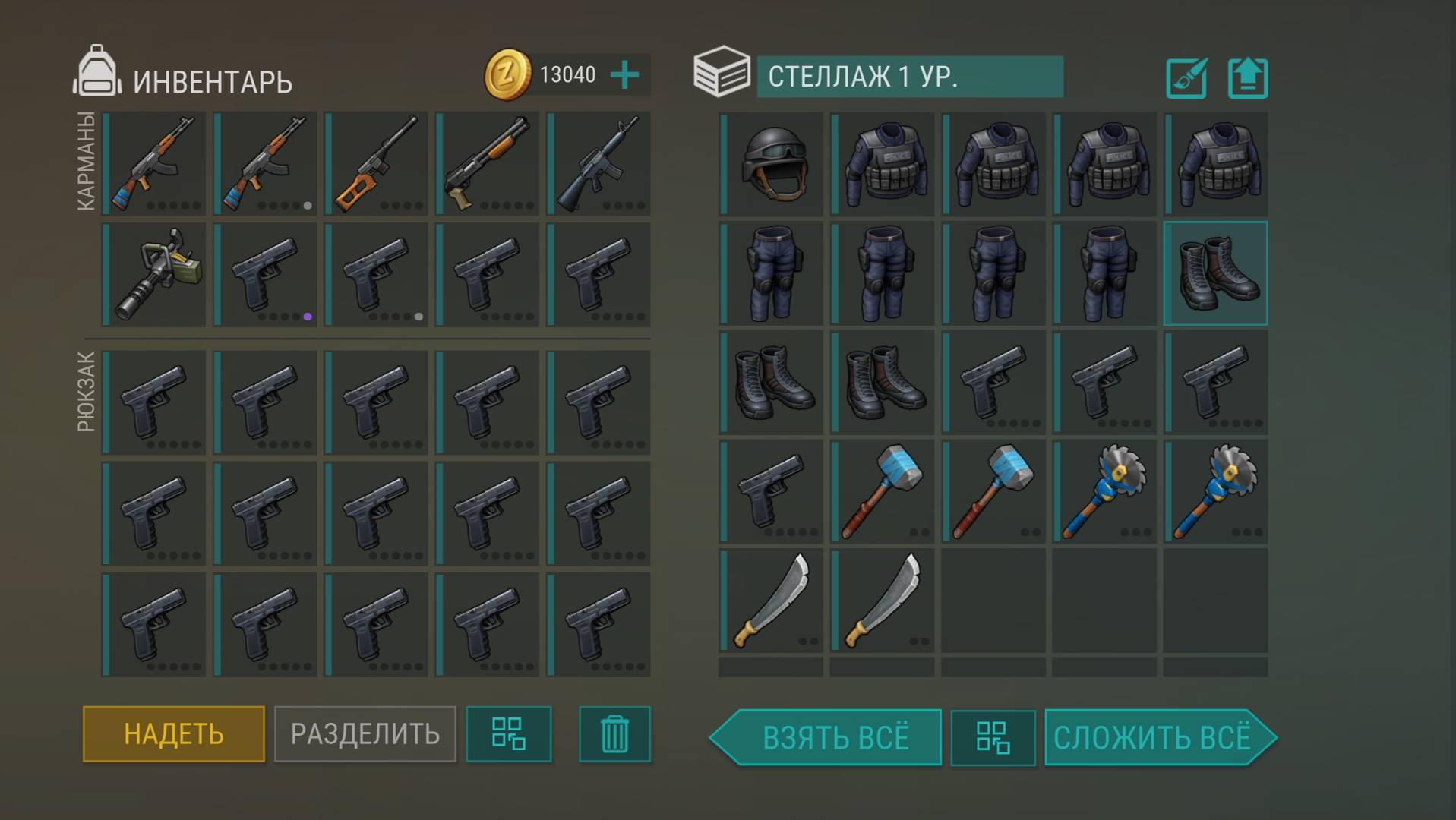Click the inventory trash can icon
1456x820 pixels.
click(x=614, y=734)
